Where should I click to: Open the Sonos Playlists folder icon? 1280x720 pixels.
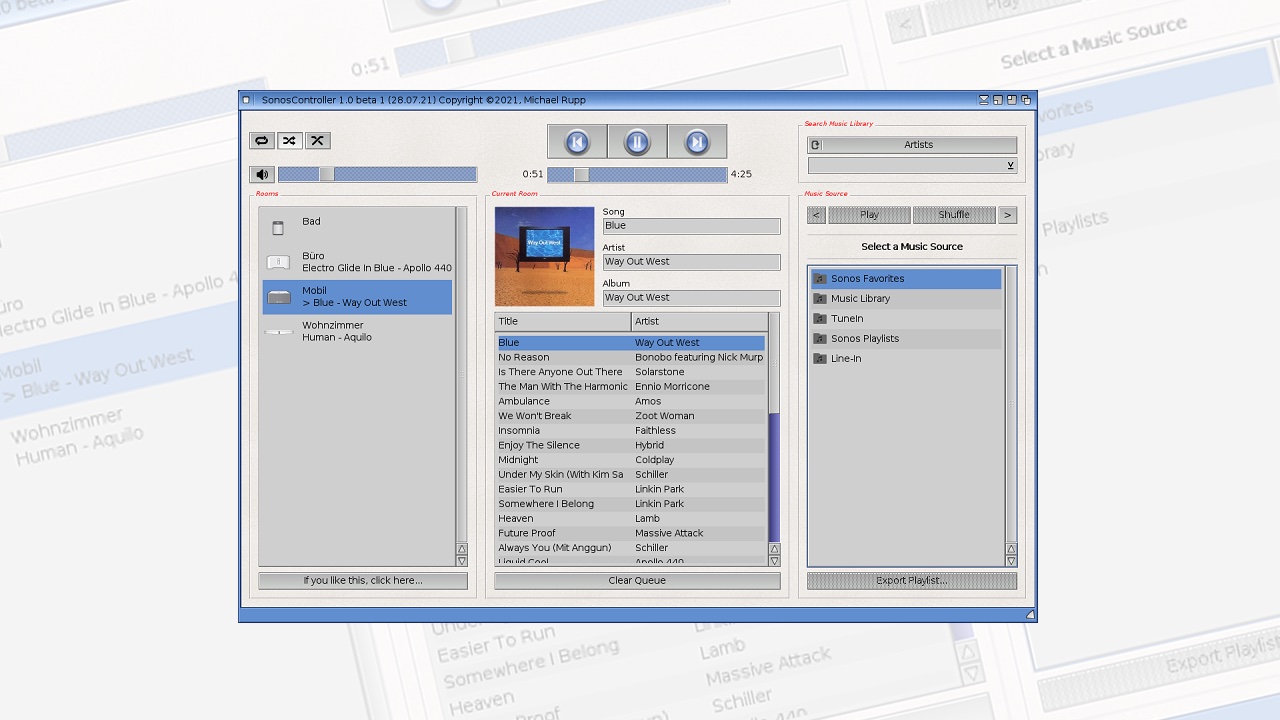819,339
